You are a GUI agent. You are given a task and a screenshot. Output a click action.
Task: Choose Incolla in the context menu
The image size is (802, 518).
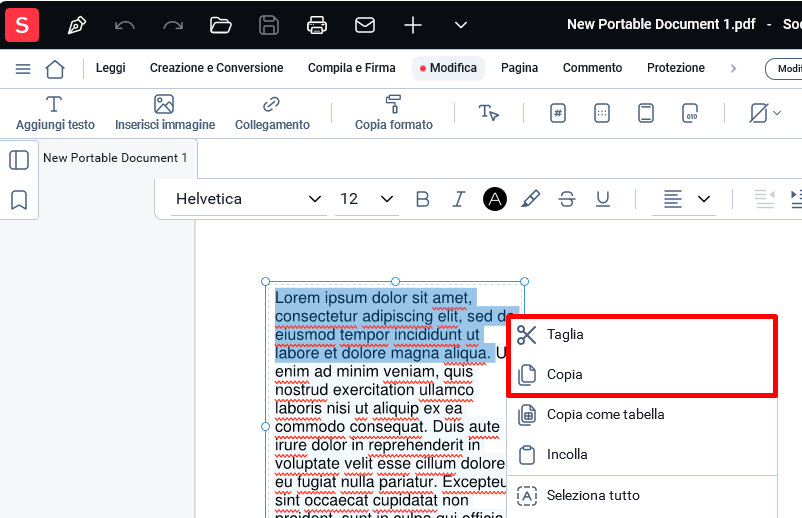642,454
